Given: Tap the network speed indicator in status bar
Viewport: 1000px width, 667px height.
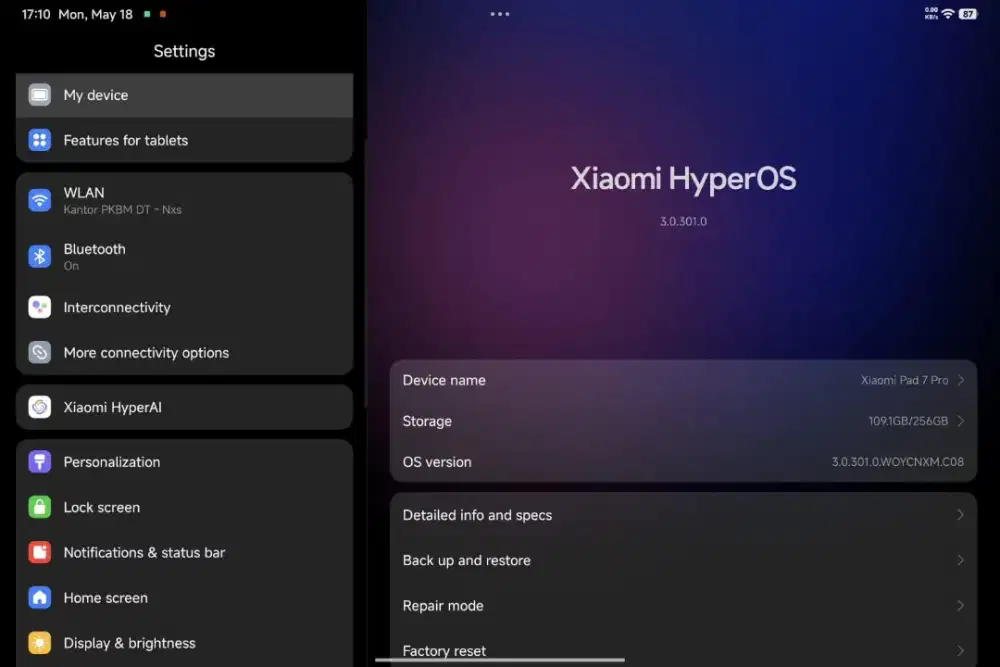Looking at the screenshot, I should coord(931,13).
